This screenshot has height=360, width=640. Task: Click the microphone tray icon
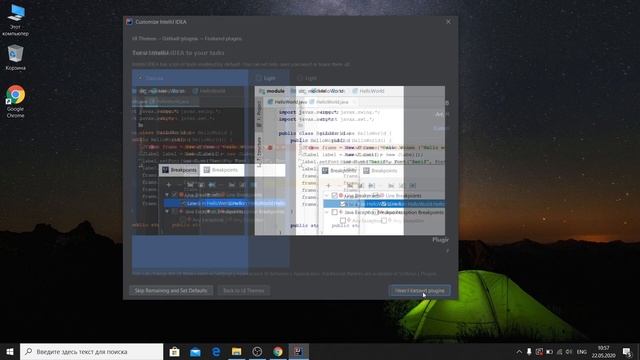(529, 352)
